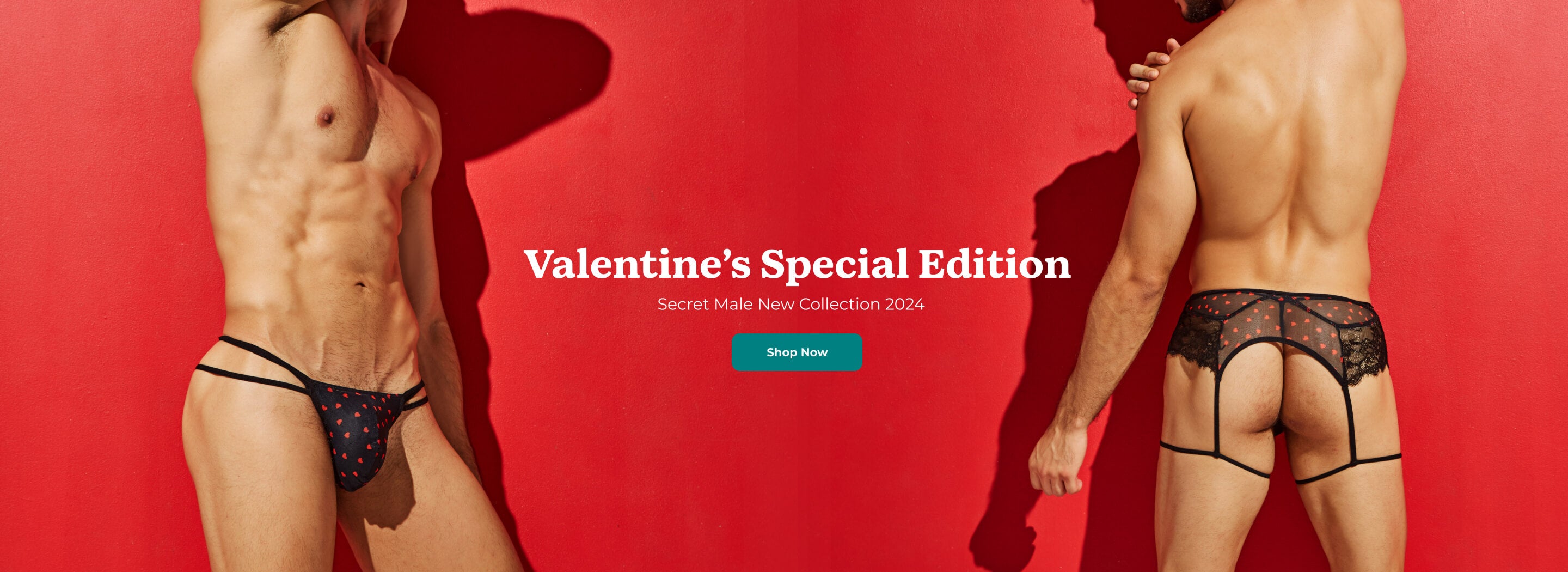Viewport: 1568px width, 572px height.
Task: Click the teal Shop Now button
Action: (797, 352)
